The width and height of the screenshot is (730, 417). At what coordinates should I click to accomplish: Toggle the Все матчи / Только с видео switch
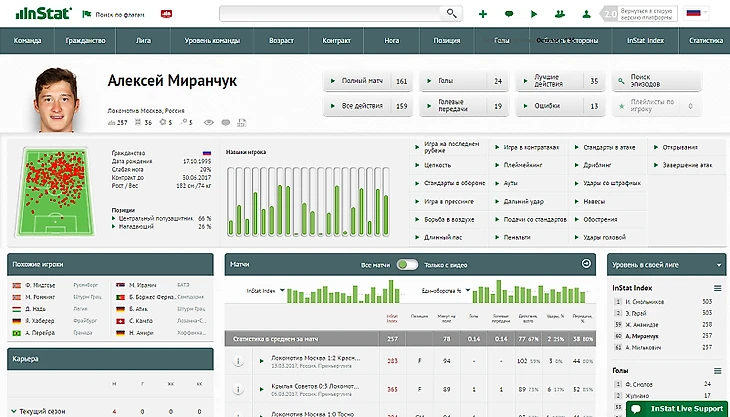tap(407, 265)
